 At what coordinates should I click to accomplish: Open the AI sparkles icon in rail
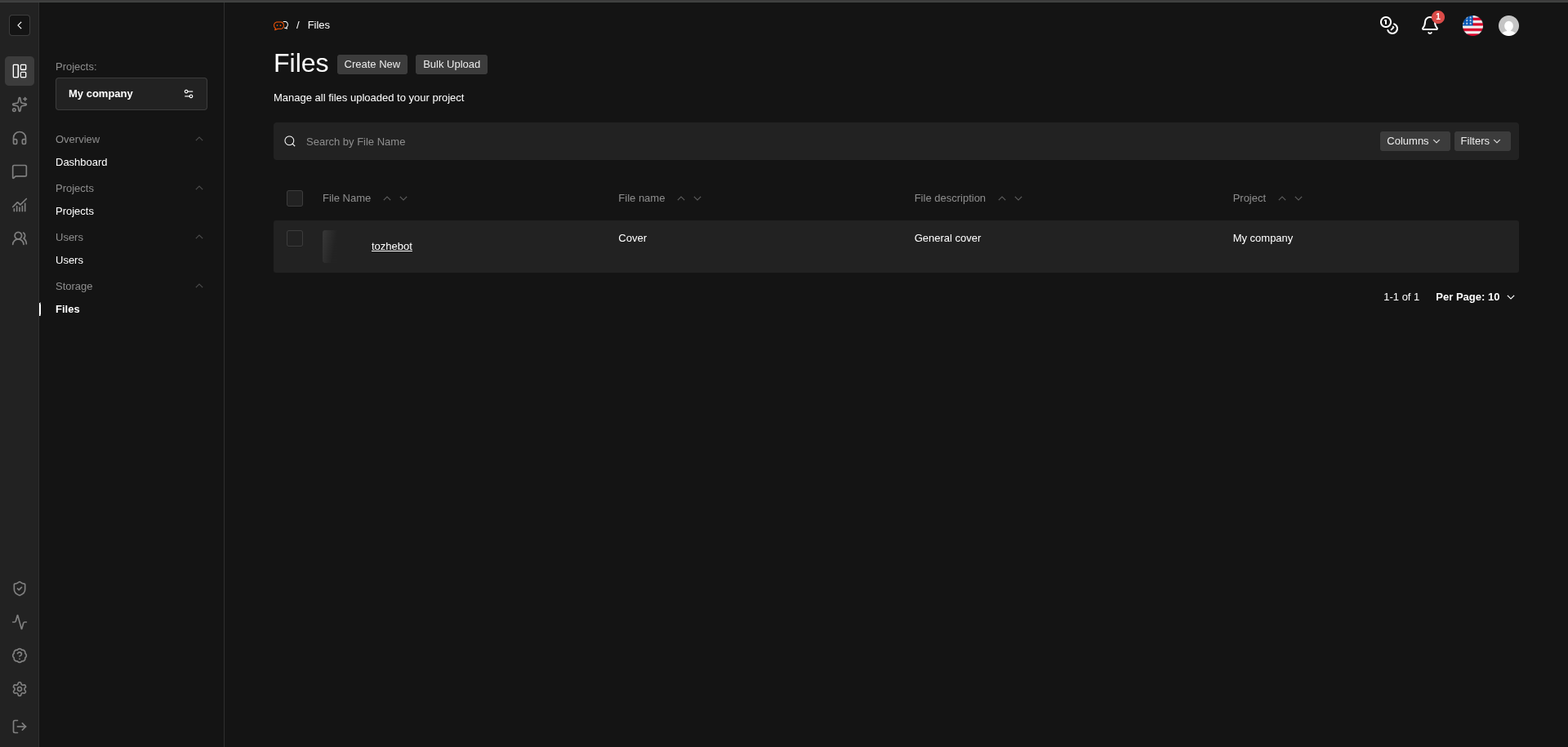(x=20, y=104)
